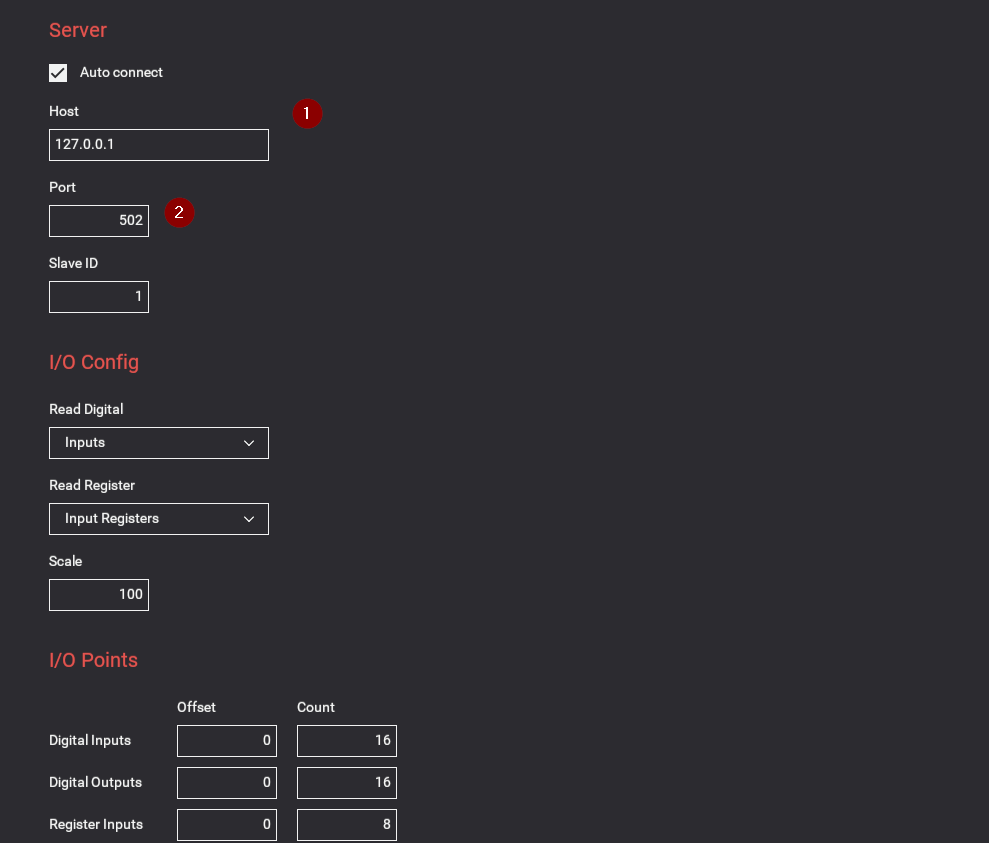Click the Digital Inputs Offset field

point(227,741)
